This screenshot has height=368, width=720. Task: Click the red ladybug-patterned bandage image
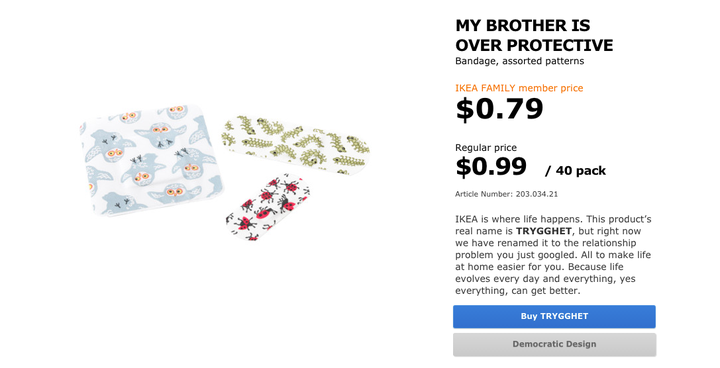[x=268, y=207]
